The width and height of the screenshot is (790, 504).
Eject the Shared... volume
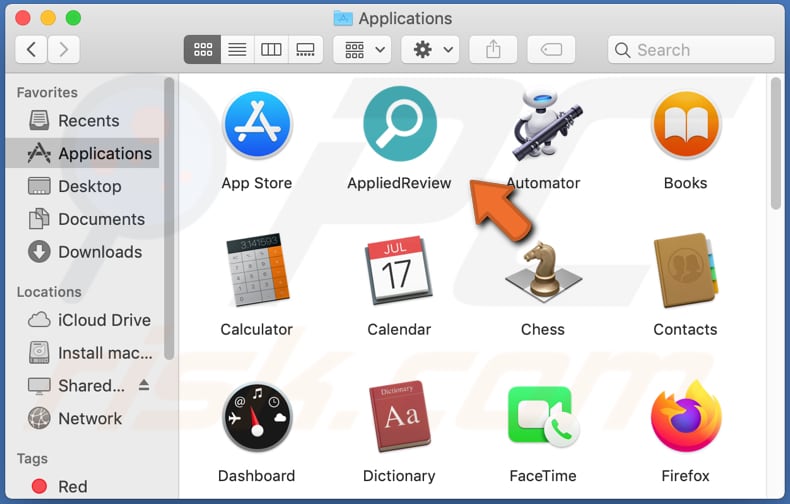(144, 386)
